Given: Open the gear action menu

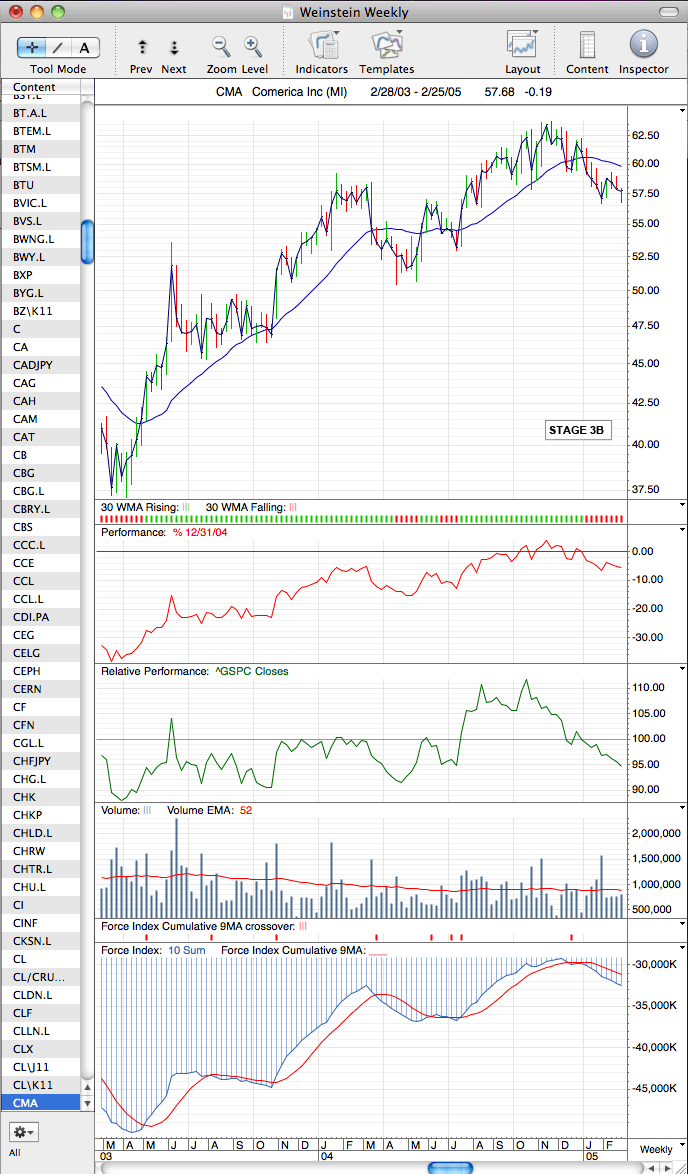Looking at the screenshot, I should [x=23, y=1131].
